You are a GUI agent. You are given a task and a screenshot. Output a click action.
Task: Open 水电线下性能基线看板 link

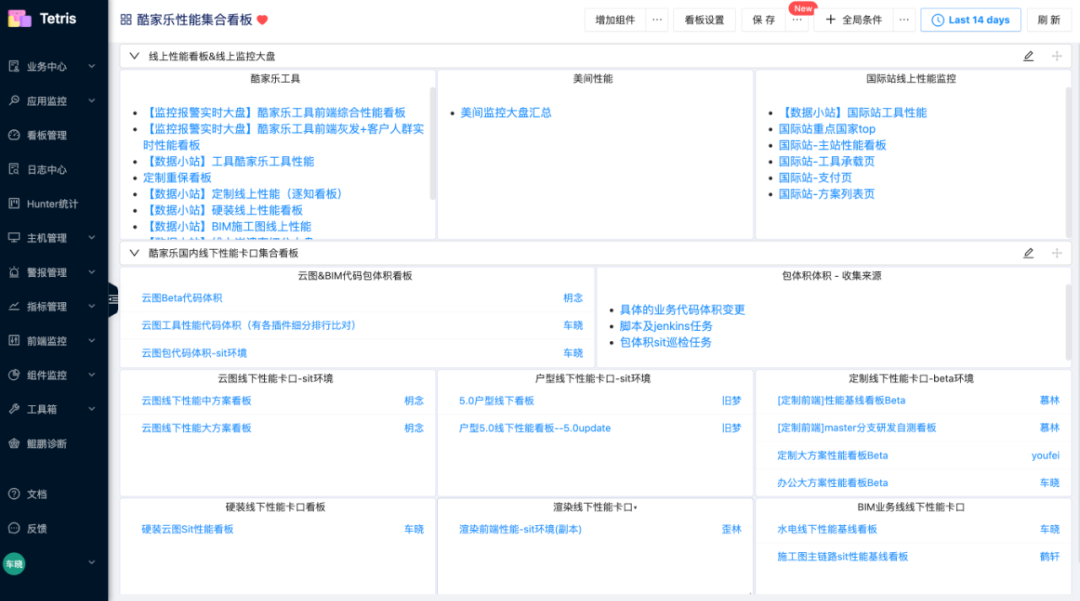click(x=827, y=529)
